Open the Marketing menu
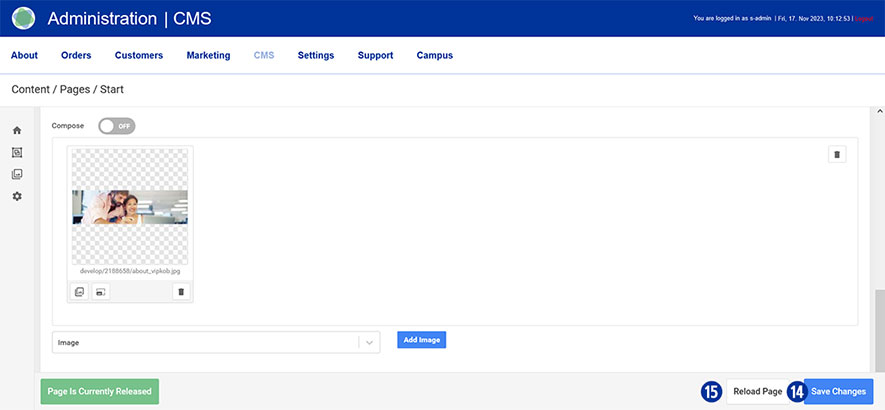885x410 pixels. coord(208,55)
